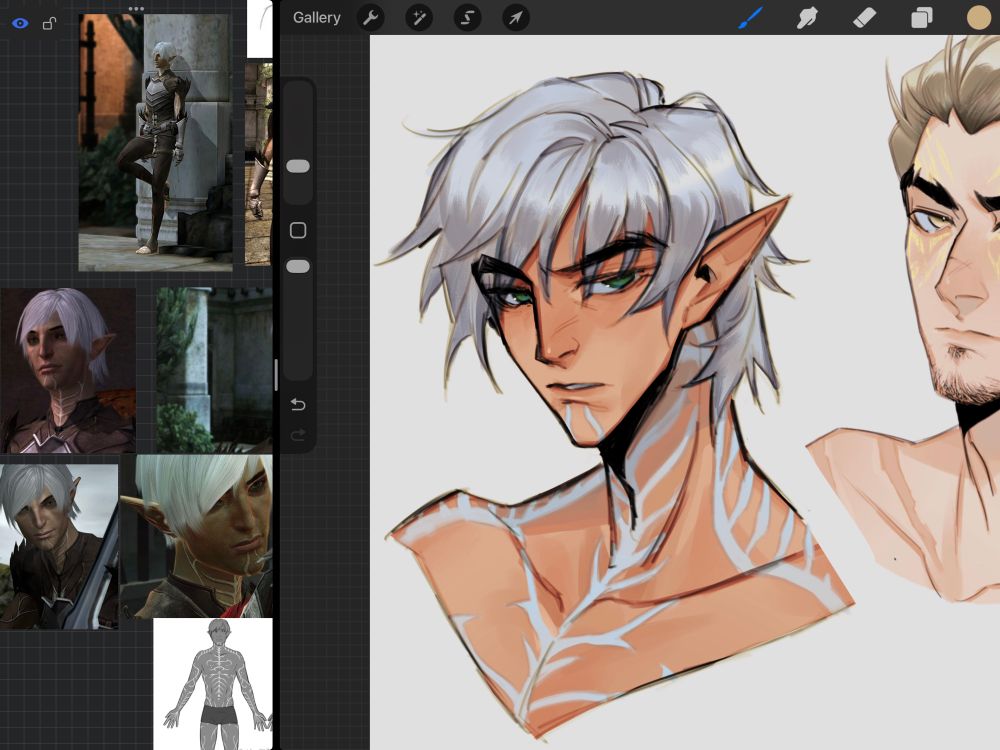
Task: Tap the brush opacity slider handle
Action: [x=297, y=265]
